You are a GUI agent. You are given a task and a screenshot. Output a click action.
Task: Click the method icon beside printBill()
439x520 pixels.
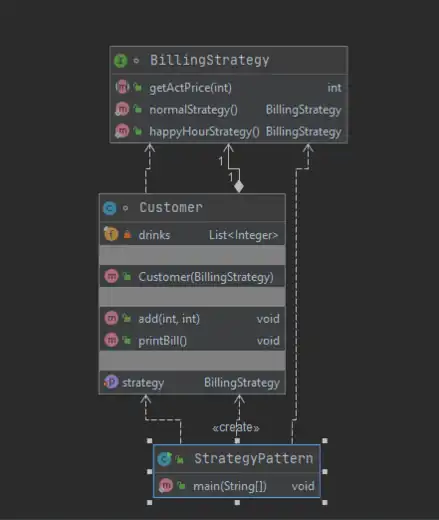pos(111,340)
